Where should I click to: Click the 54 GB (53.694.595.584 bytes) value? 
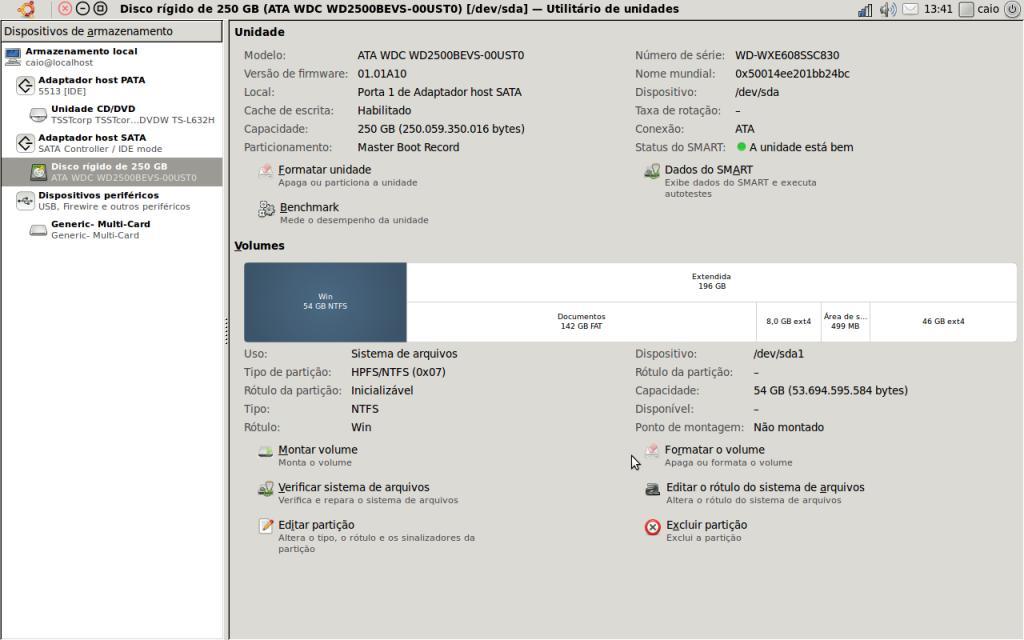pyautogui.click(x=831, y=391)
